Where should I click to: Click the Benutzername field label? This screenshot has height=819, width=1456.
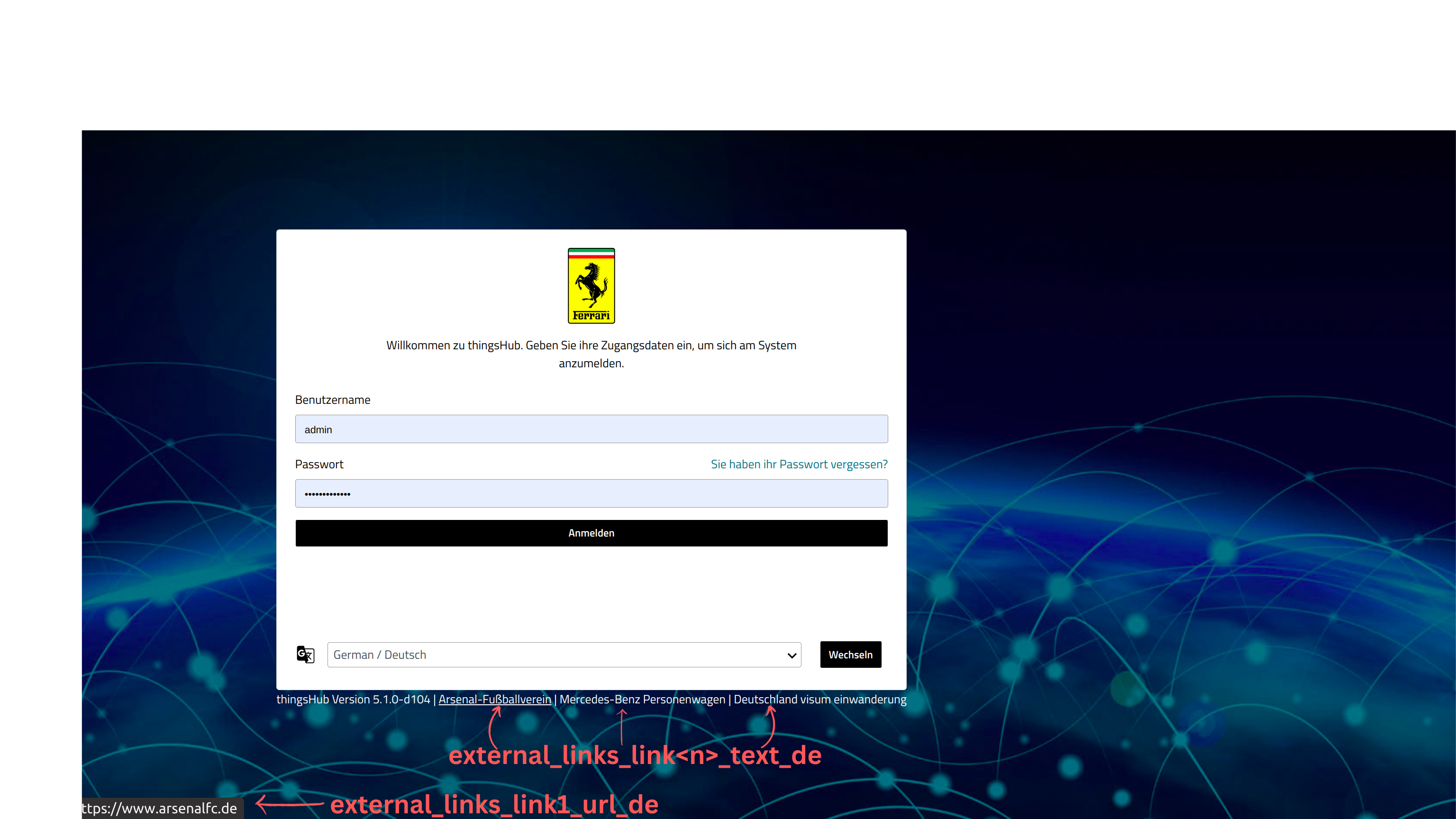coord(332,400)
